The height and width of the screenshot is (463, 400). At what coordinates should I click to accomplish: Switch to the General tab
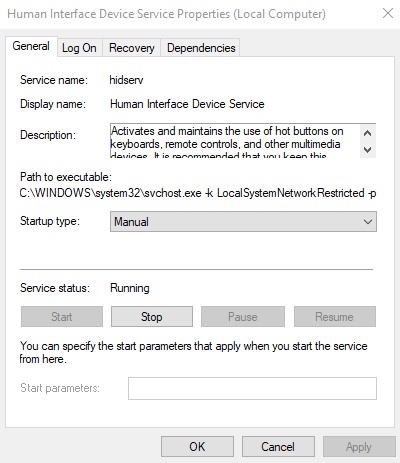tap(31, 46)
